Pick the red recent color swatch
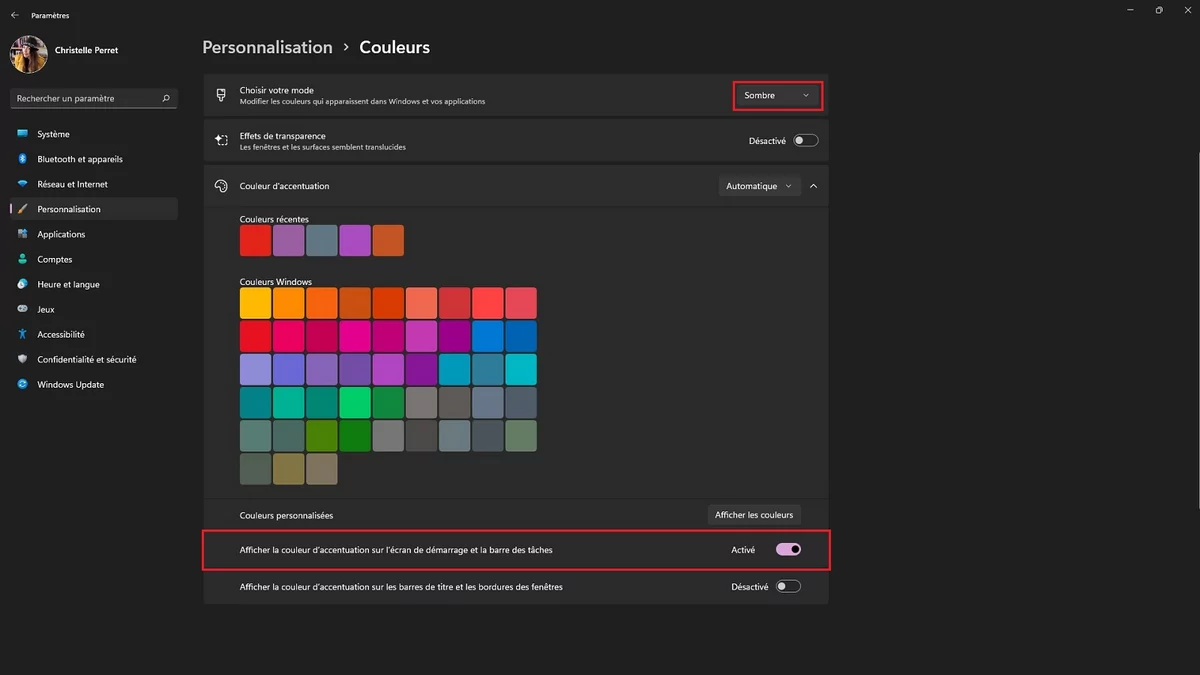Viewport: 1200px width, 675px height. point(256,240)
